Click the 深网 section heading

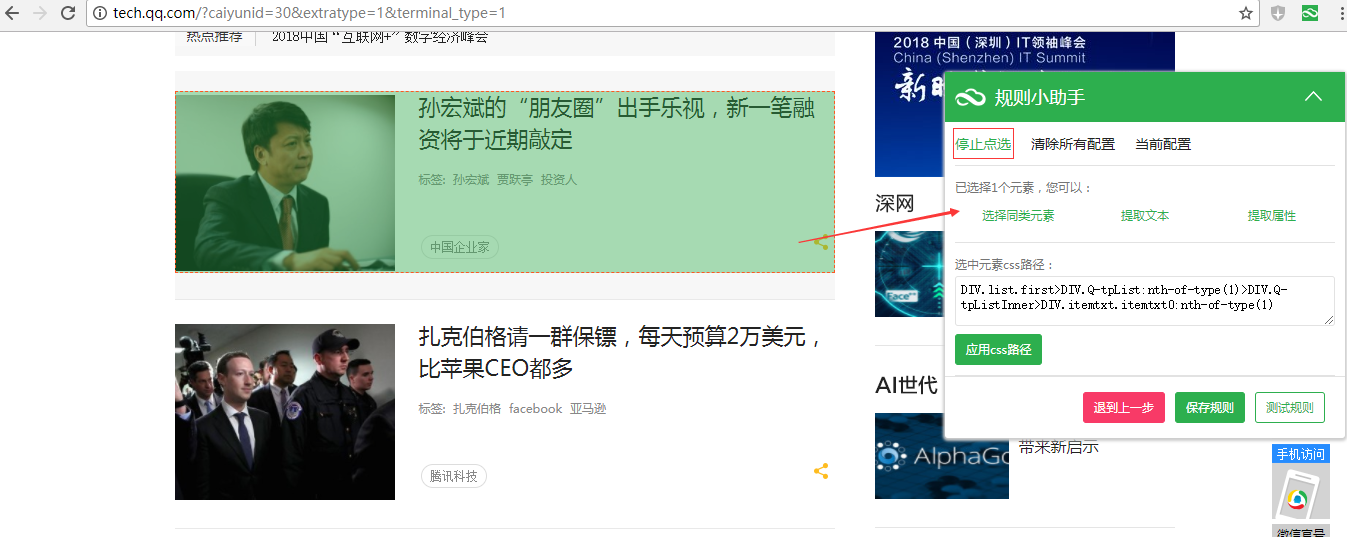[x=895, y=204]
